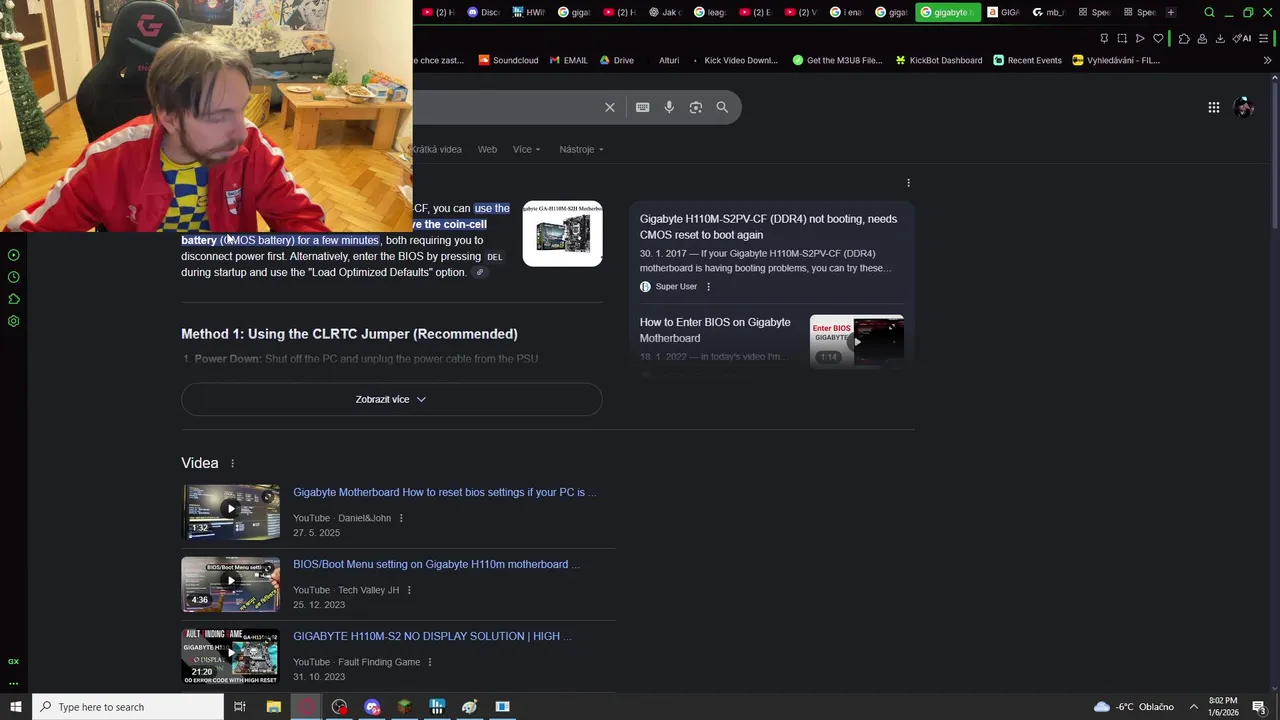Viewport: 1280px width, 720px height.
Task: Open the H110M-S2PV-CF not booting article
Action: point(768,227)
